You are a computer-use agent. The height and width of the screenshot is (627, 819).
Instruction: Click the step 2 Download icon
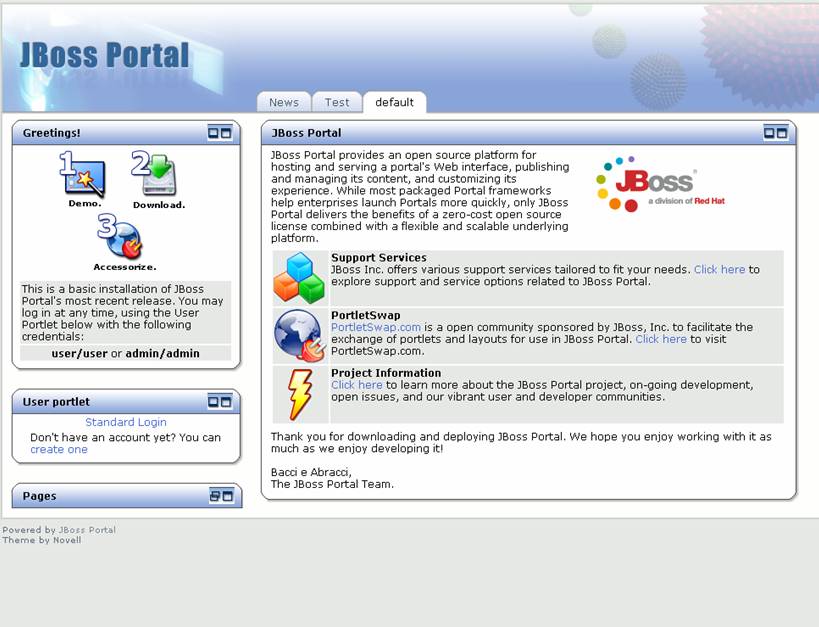(x=158, y=180)
